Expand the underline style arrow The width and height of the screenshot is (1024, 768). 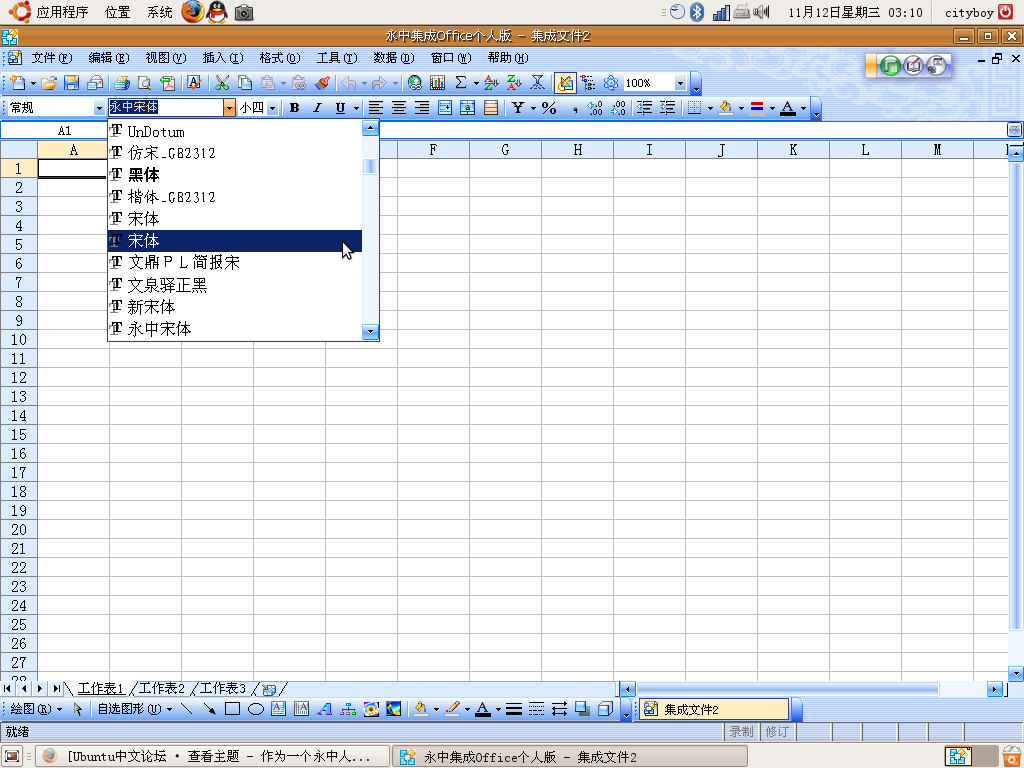356,108
